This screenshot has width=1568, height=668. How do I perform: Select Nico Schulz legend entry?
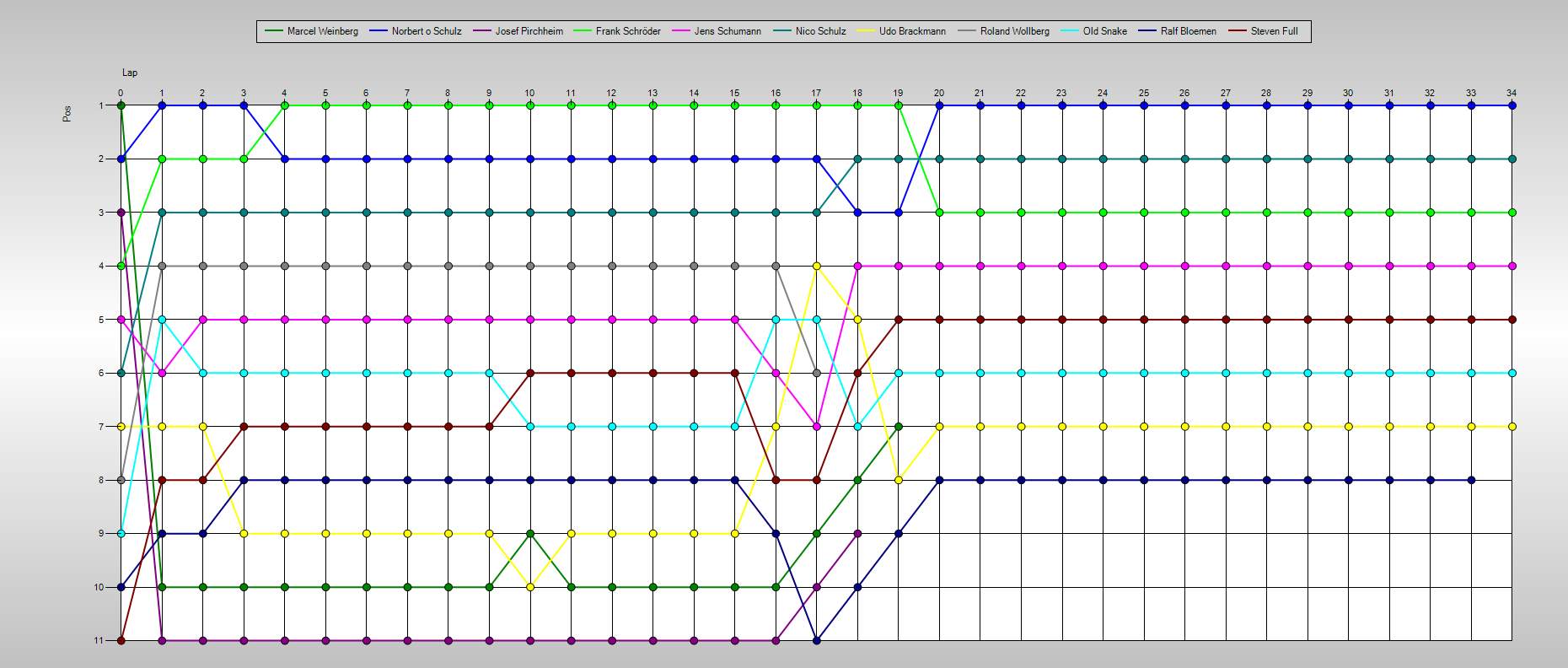[820, 31]
